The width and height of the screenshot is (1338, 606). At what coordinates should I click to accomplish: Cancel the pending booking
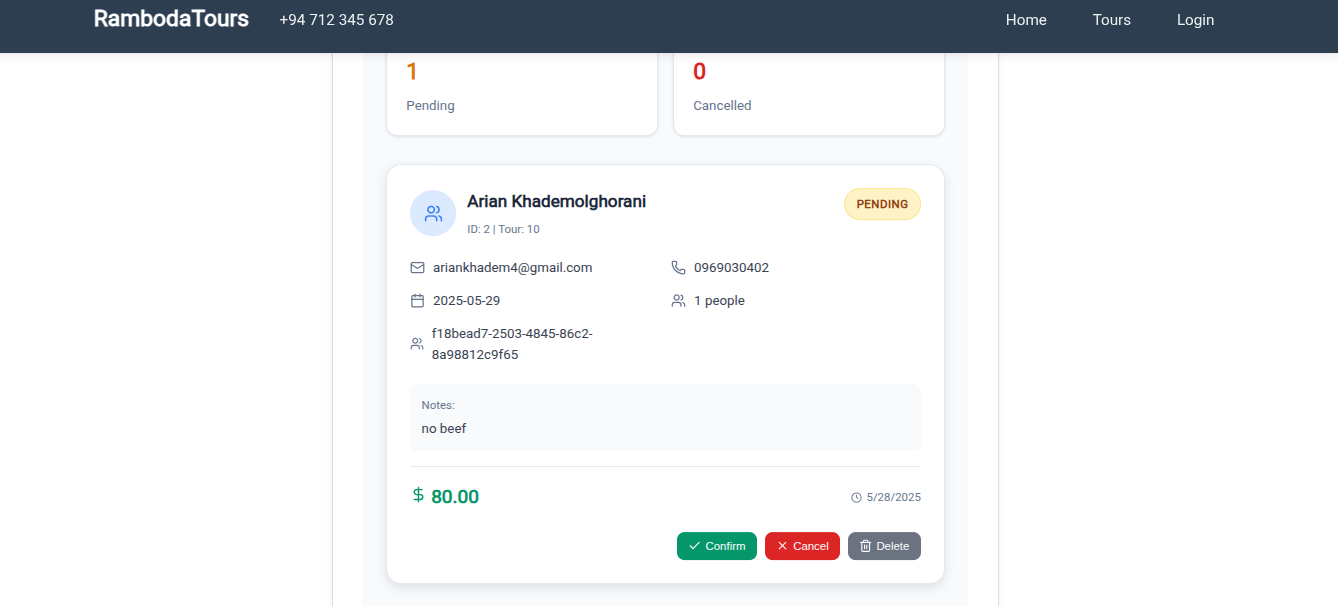[802, 546]
